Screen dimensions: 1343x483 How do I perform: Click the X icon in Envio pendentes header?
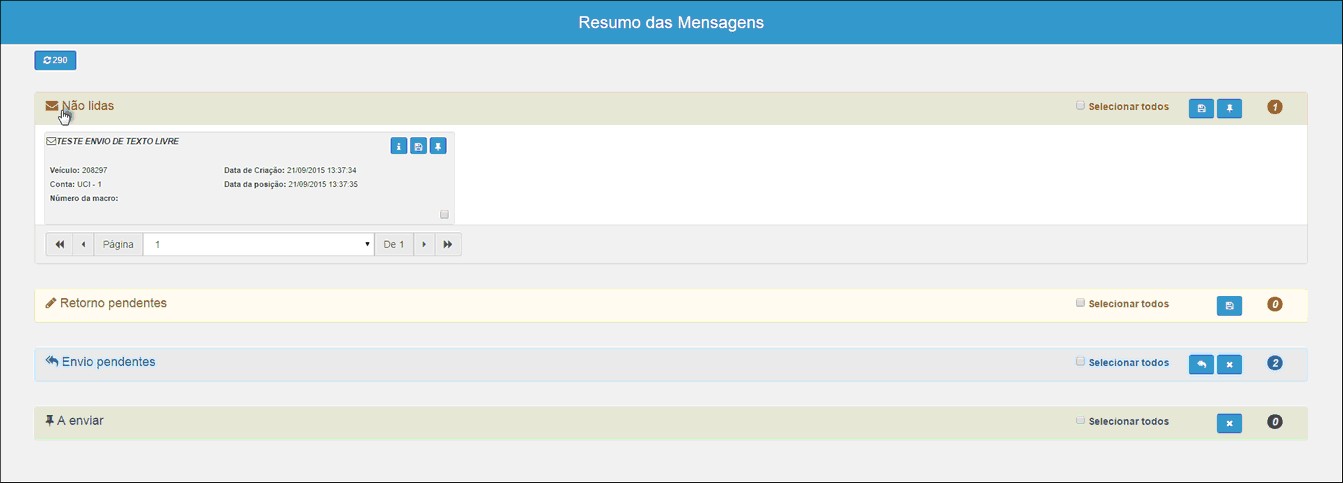[1229, 364]
